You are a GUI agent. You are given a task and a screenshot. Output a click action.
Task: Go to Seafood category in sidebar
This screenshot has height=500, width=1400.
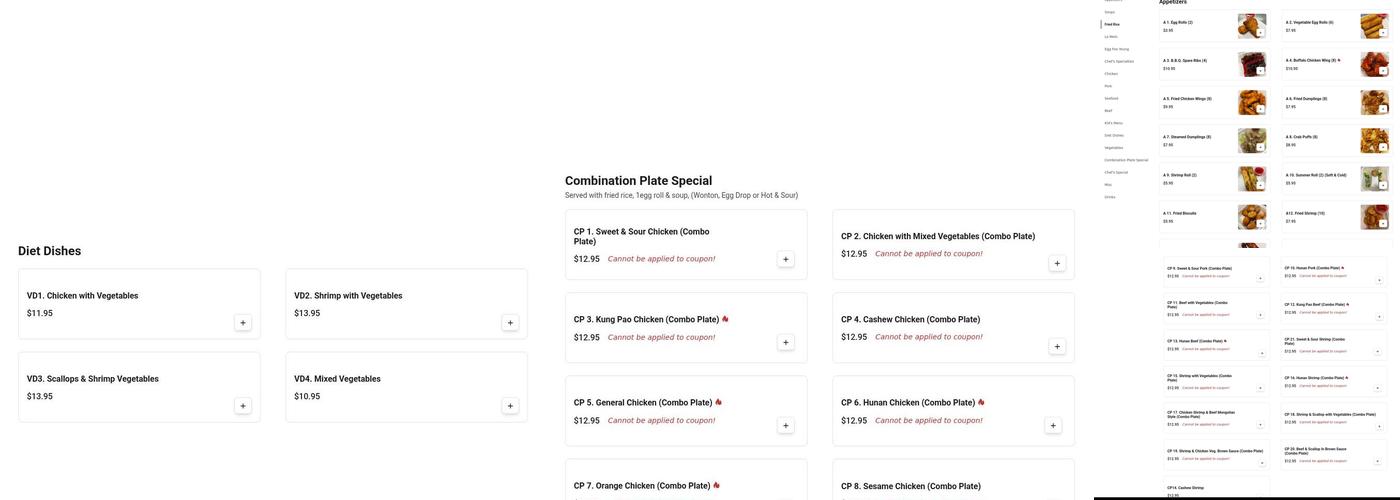1111,98
